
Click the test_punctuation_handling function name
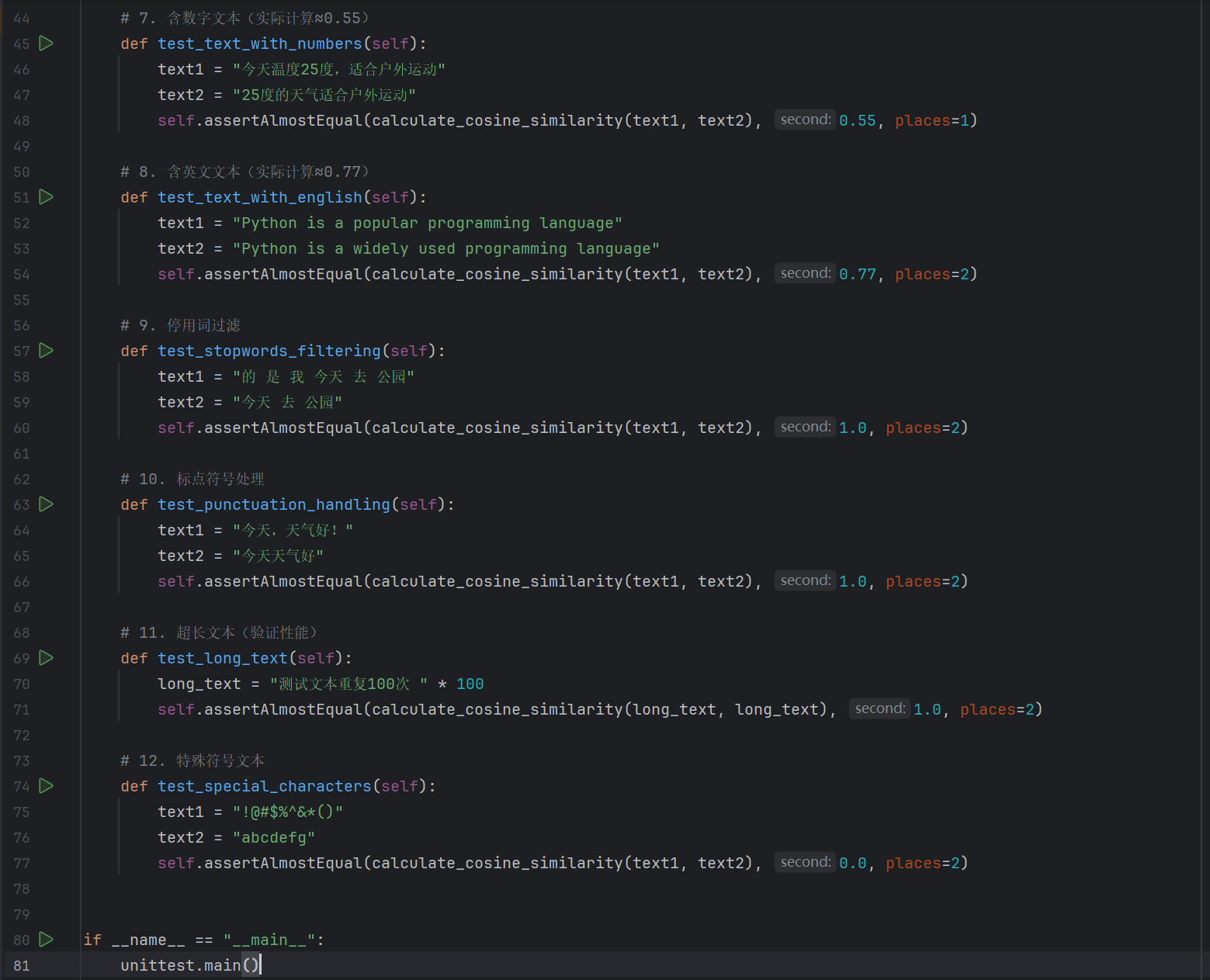pos(274,505)
